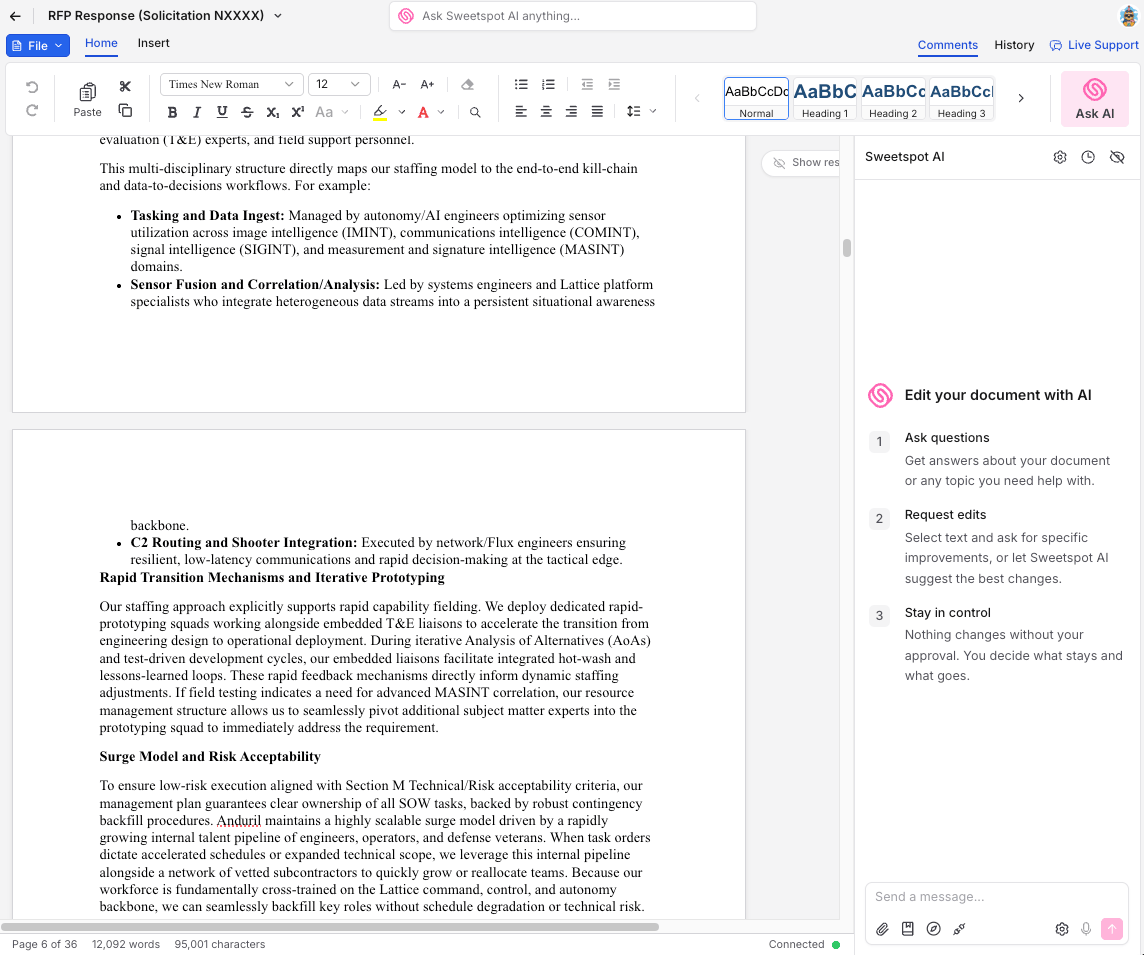Expand document title dropdown chevron
The height and width of the screenshot is (955, 1144).
[x=278, y=16]
